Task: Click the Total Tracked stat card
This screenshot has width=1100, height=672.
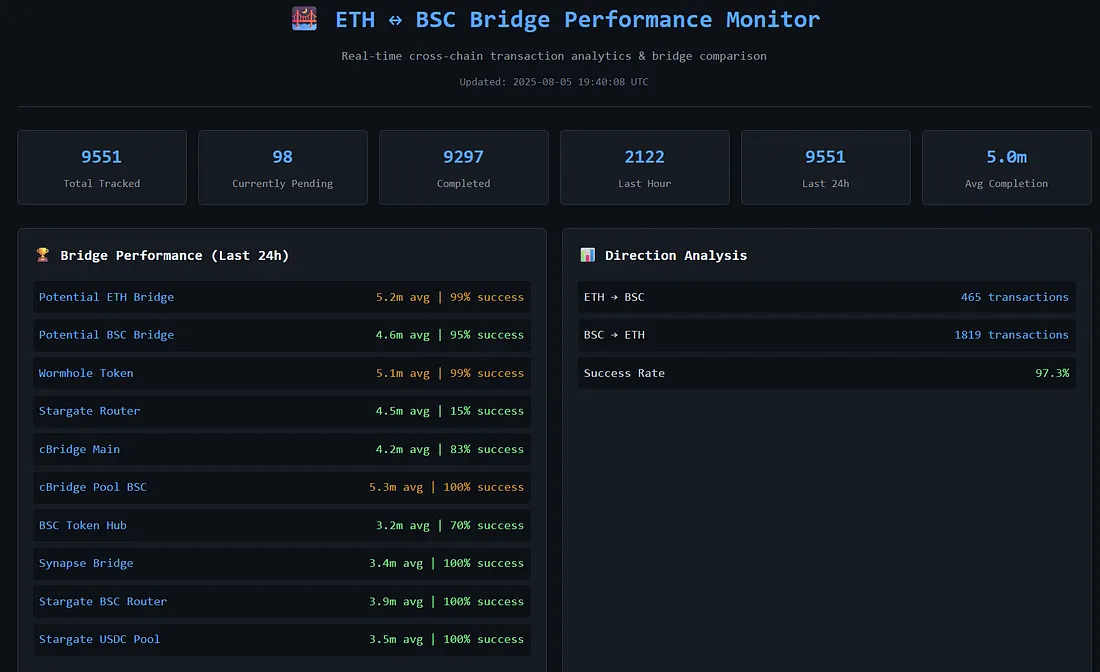Action: [102, 167]
